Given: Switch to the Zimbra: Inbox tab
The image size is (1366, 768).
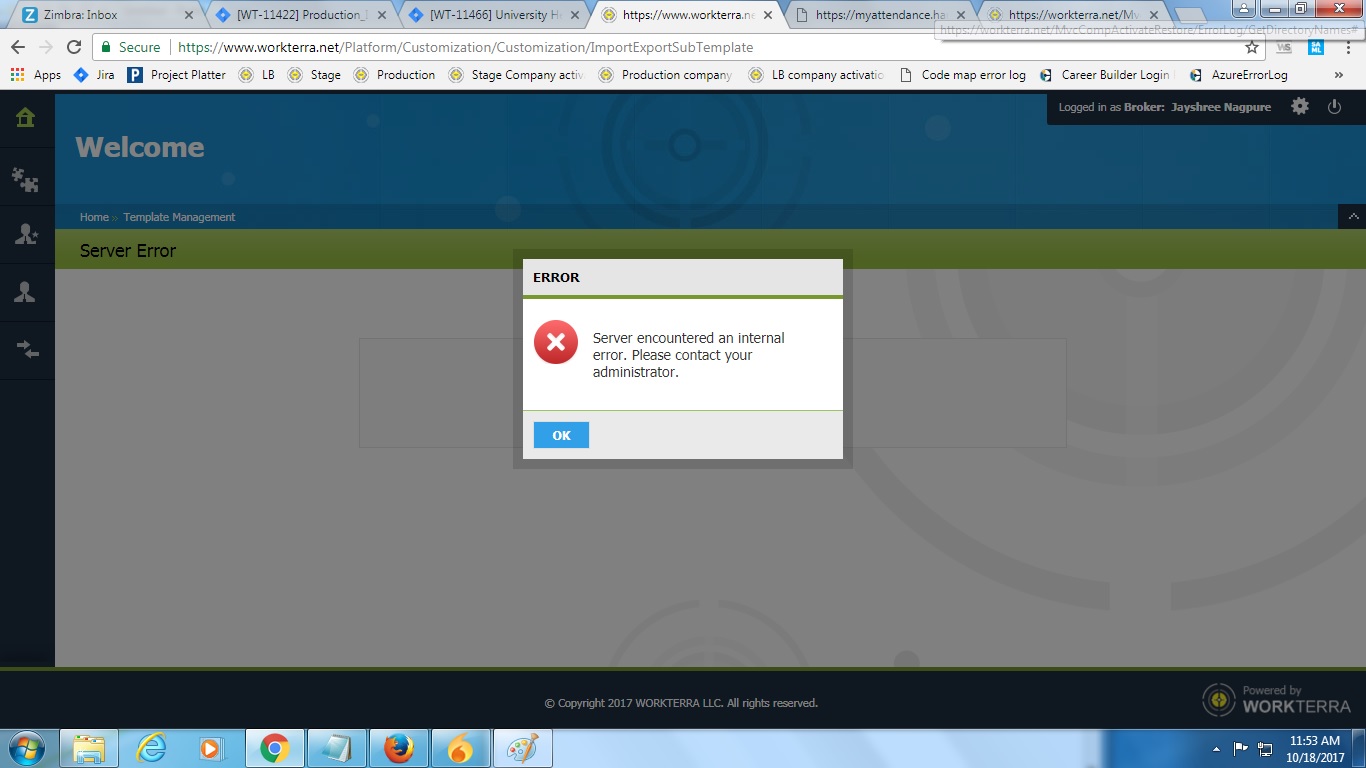Looking at the screenshot, I should coord(100,15).
